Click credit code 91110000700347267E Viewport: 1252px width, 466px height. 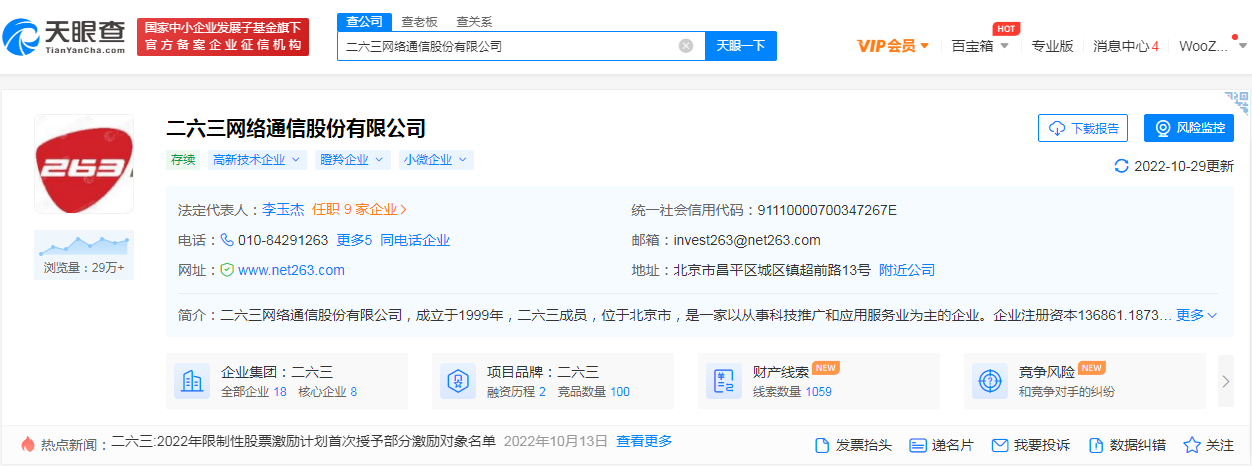click(x=827, y=210)
